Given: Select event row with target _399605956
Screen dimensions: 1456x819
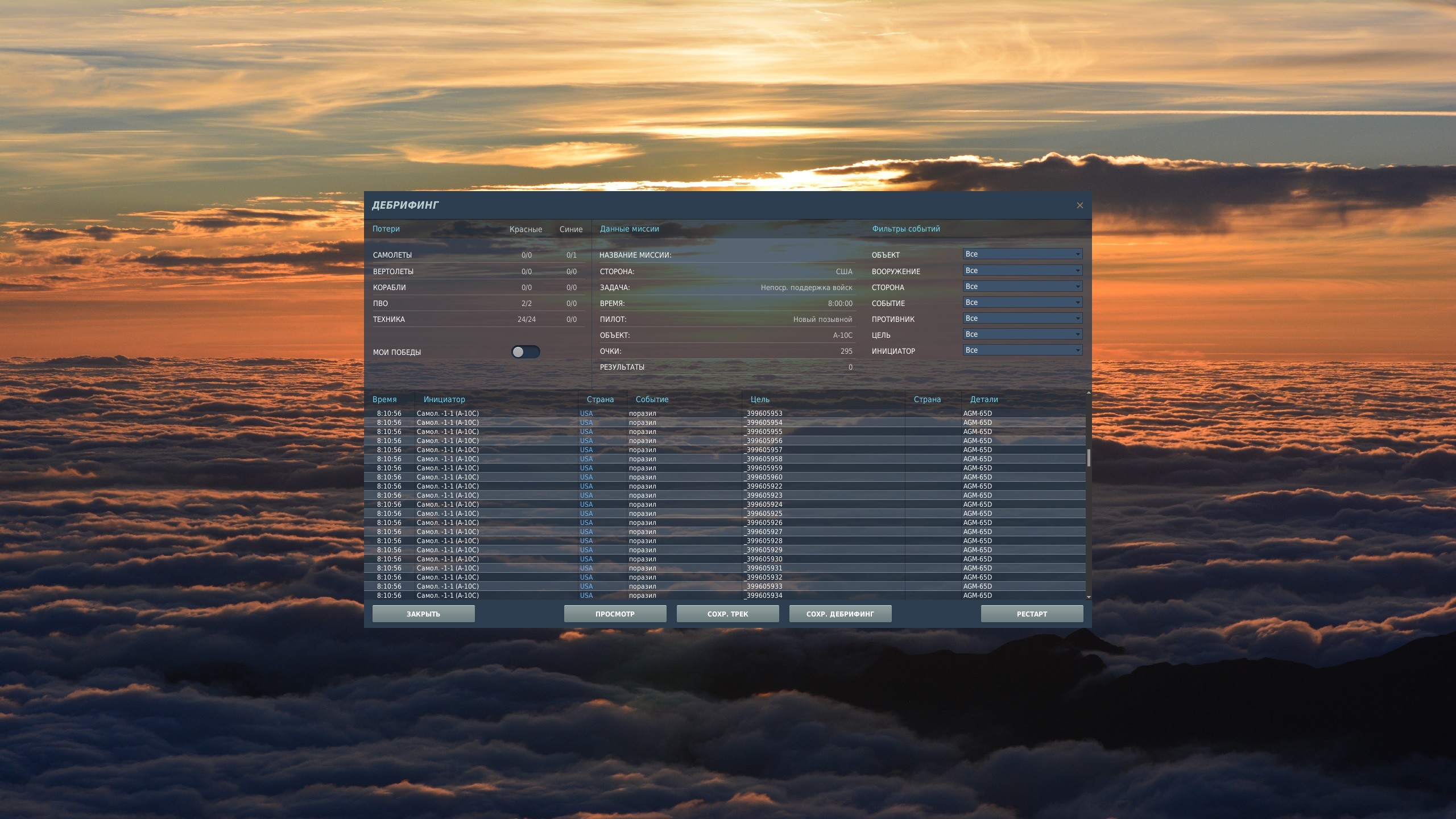Looking at the screenshot, I should [x=725, y=441].
